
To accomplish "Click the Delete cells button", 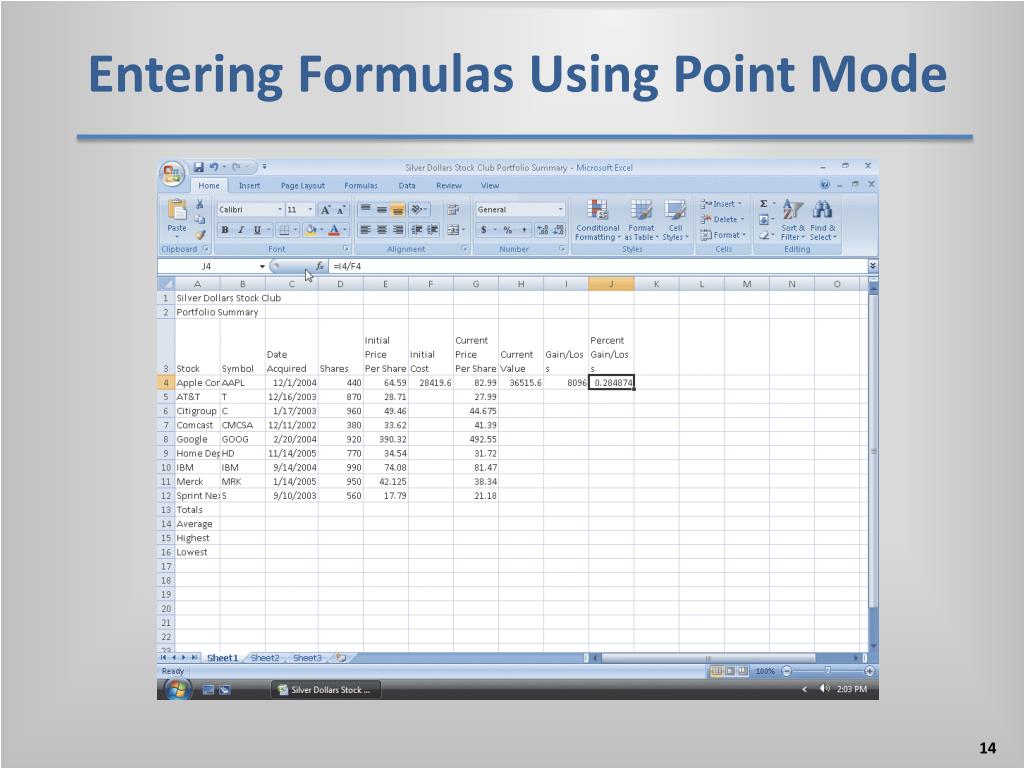I will [x=722, y=219].
